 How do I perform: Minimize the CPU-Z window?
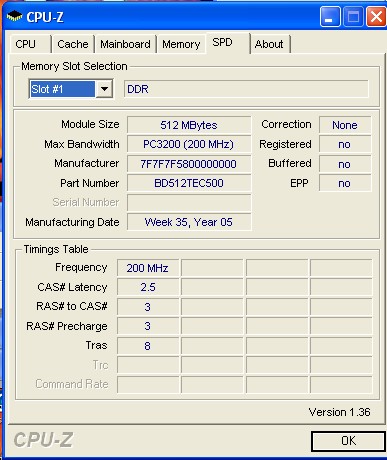point(330,16)
